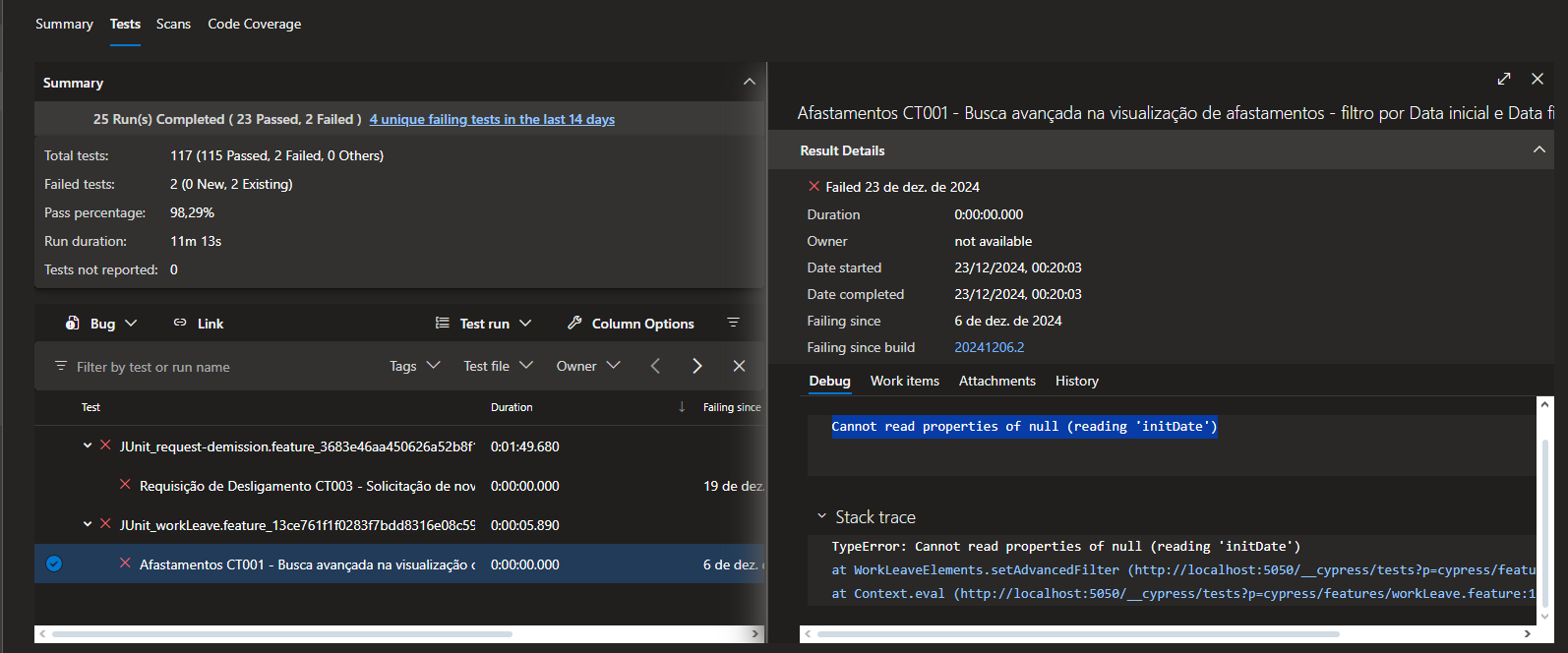Click failed icon on JUnit_workLeave run
The width and height of the screenshot is (1568, 653).
[105, 524]
